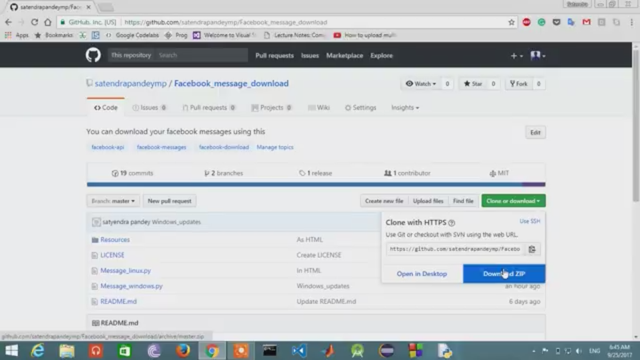Toggle the Clone or download dropdown
640x360 pixels.
point(513,201)
